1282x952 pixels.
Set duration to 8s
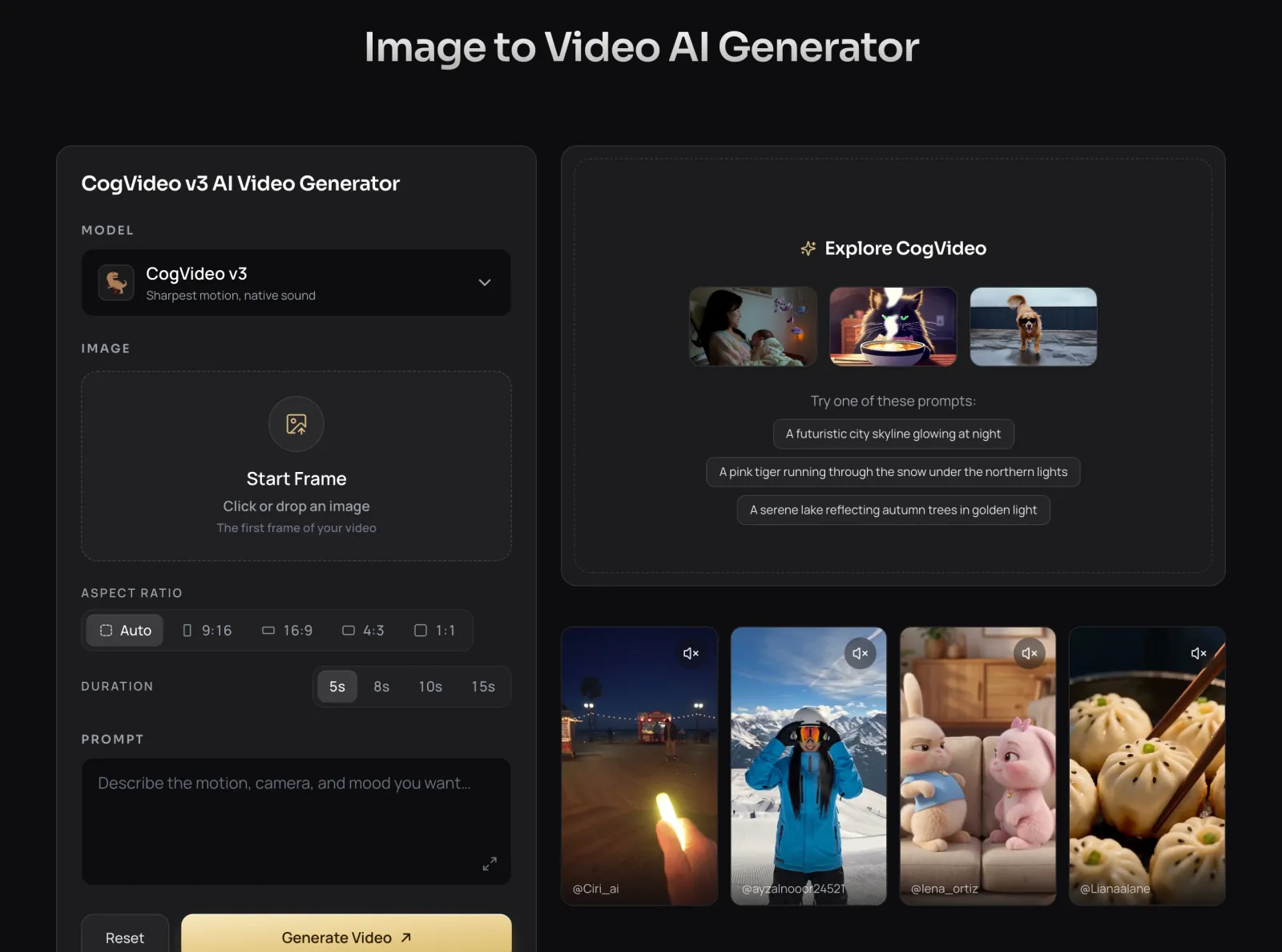pyautogui.click(x=381, y=687)
